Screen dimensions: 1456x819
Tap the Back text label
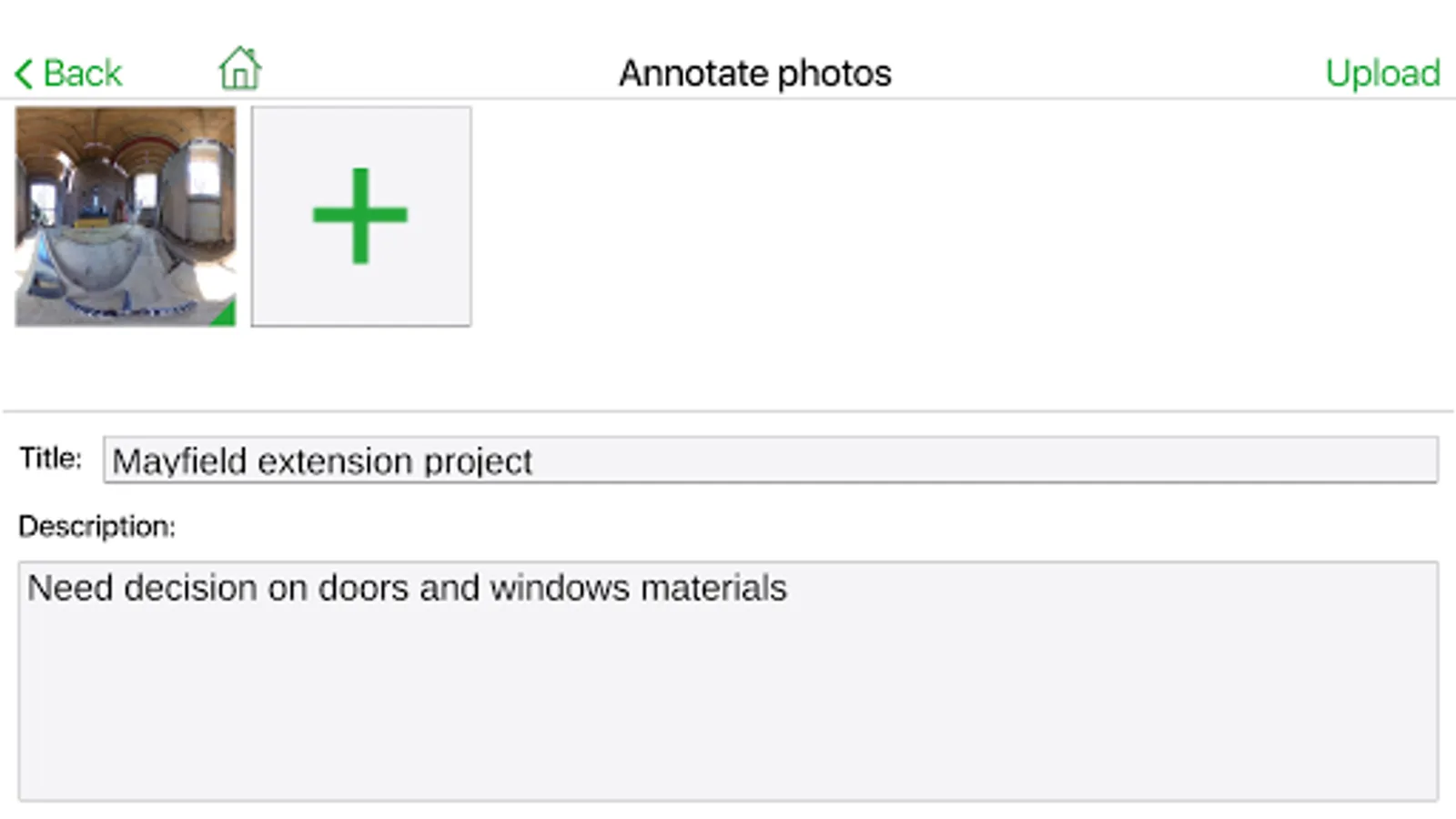82,74
